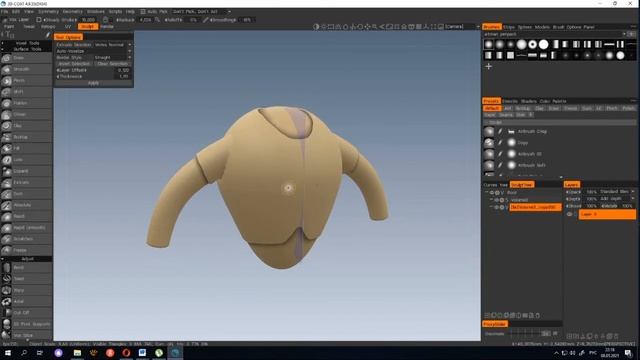Pick the ring-shaped brush alpha
The height and width of the screenshot is (360, 640).
[532, 44]
